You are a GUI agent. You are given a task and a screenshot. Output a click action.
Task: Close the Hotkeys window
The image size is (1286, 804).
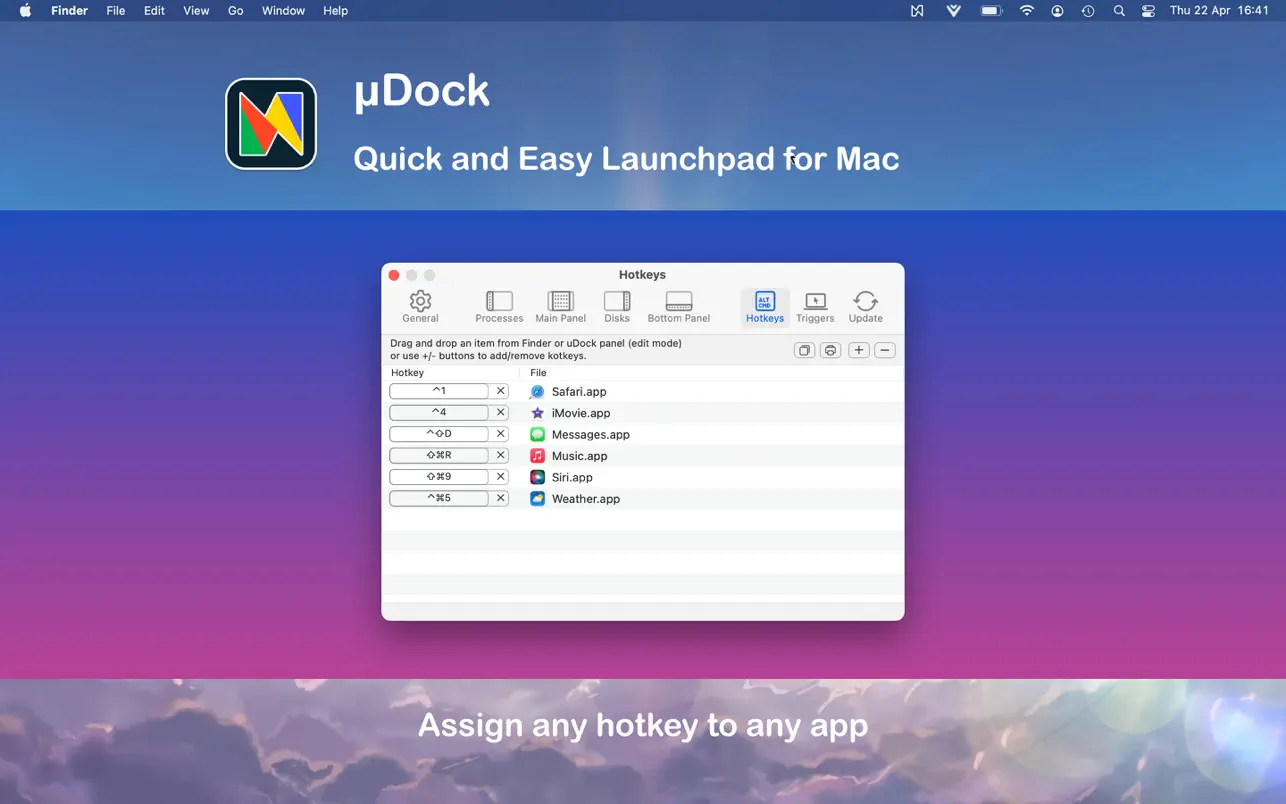tap(394, 275)
